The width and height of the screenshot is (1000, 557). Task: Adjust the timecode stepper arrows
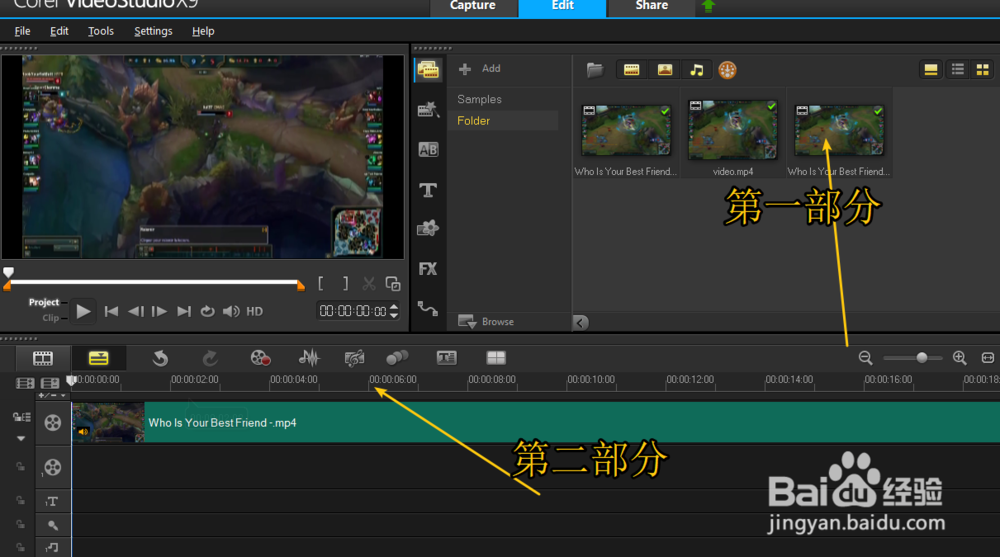[394, 311]
